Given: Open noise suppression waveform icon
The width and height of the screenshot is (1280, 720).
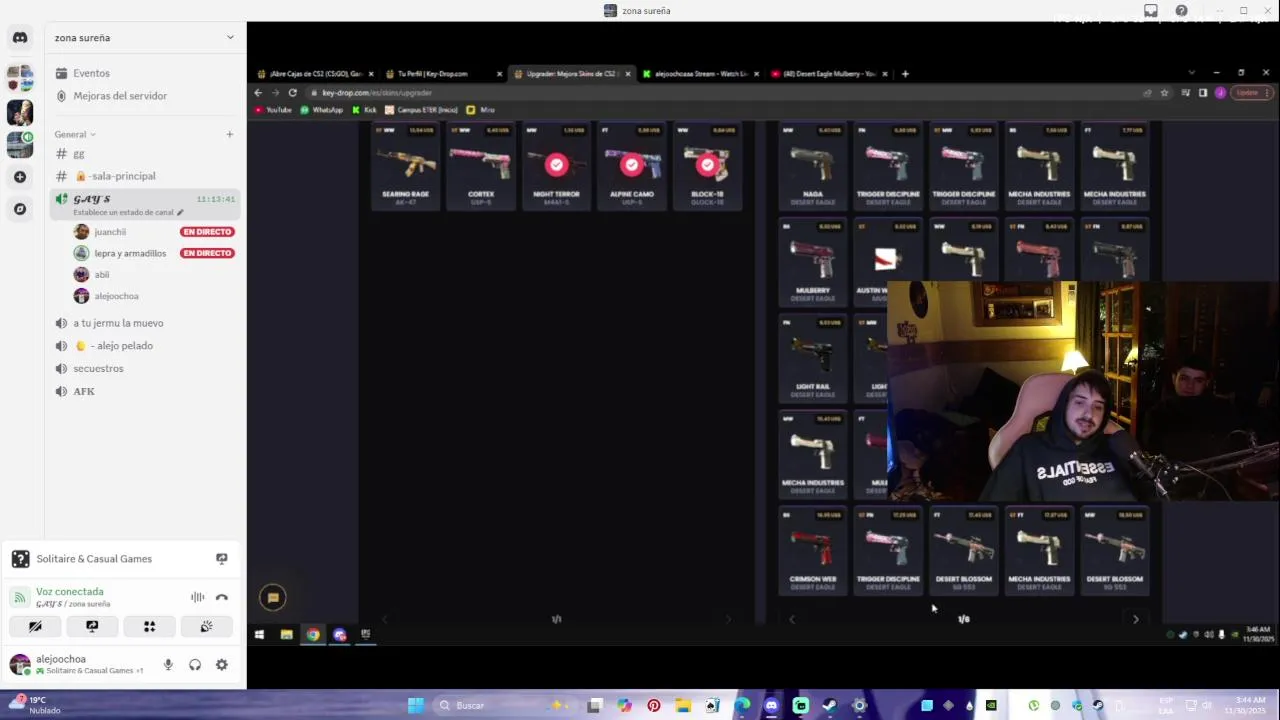Looking at the screenshot, I should coord(198,597).
